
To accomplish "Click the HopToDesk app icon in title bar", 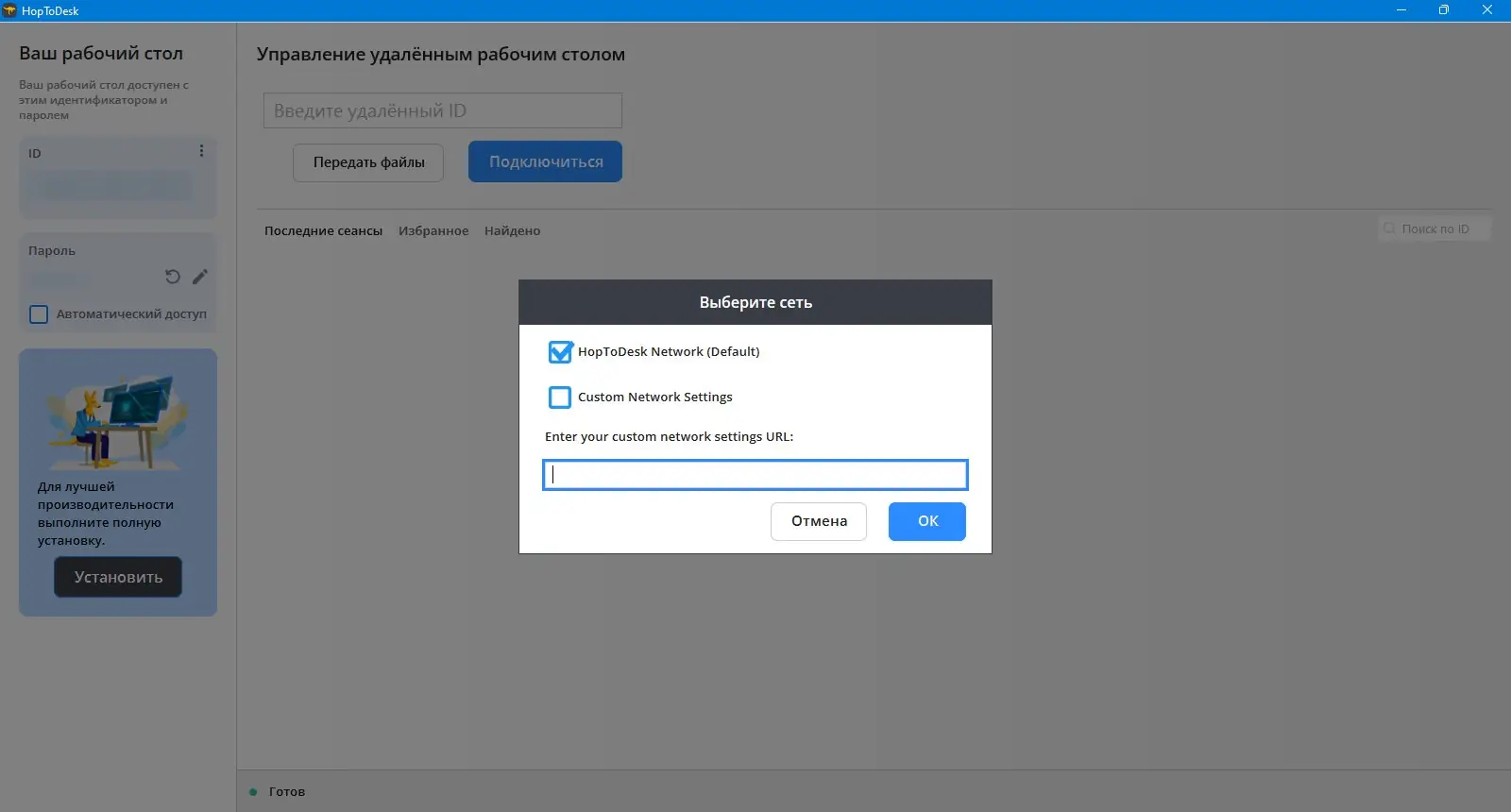I will point(9,10).
